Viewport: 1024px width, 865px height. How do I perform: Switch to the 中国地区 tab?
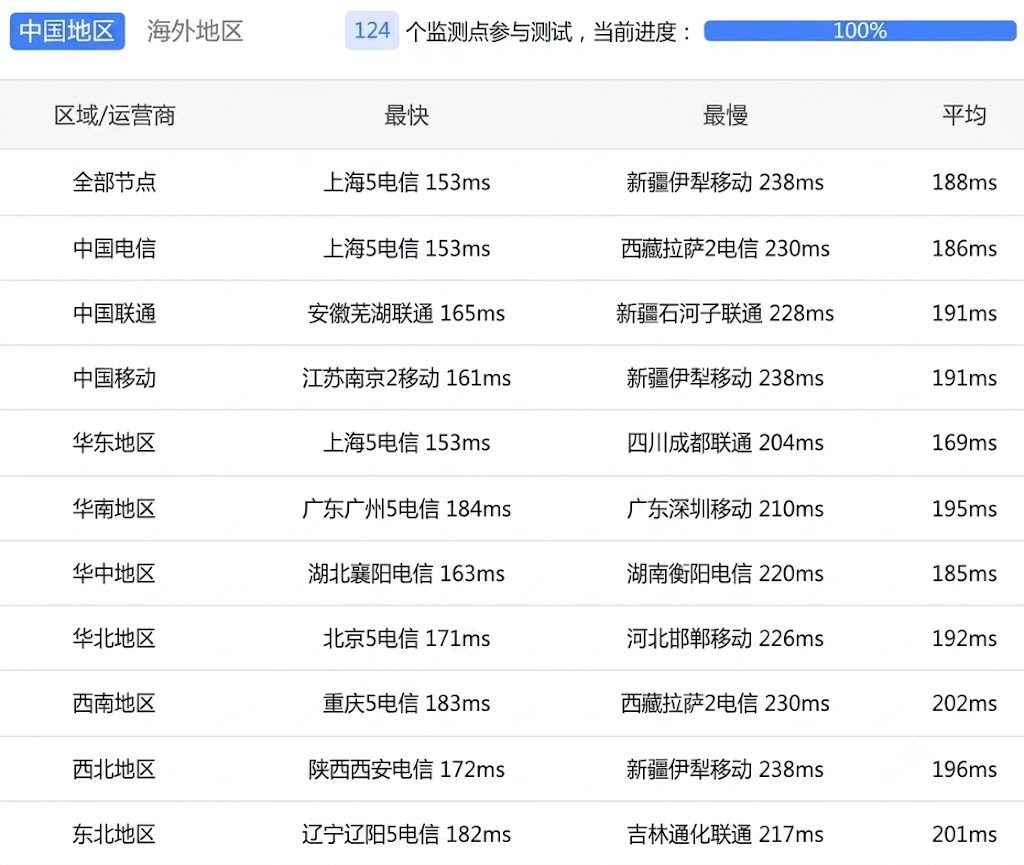click(x=67, y=31)
